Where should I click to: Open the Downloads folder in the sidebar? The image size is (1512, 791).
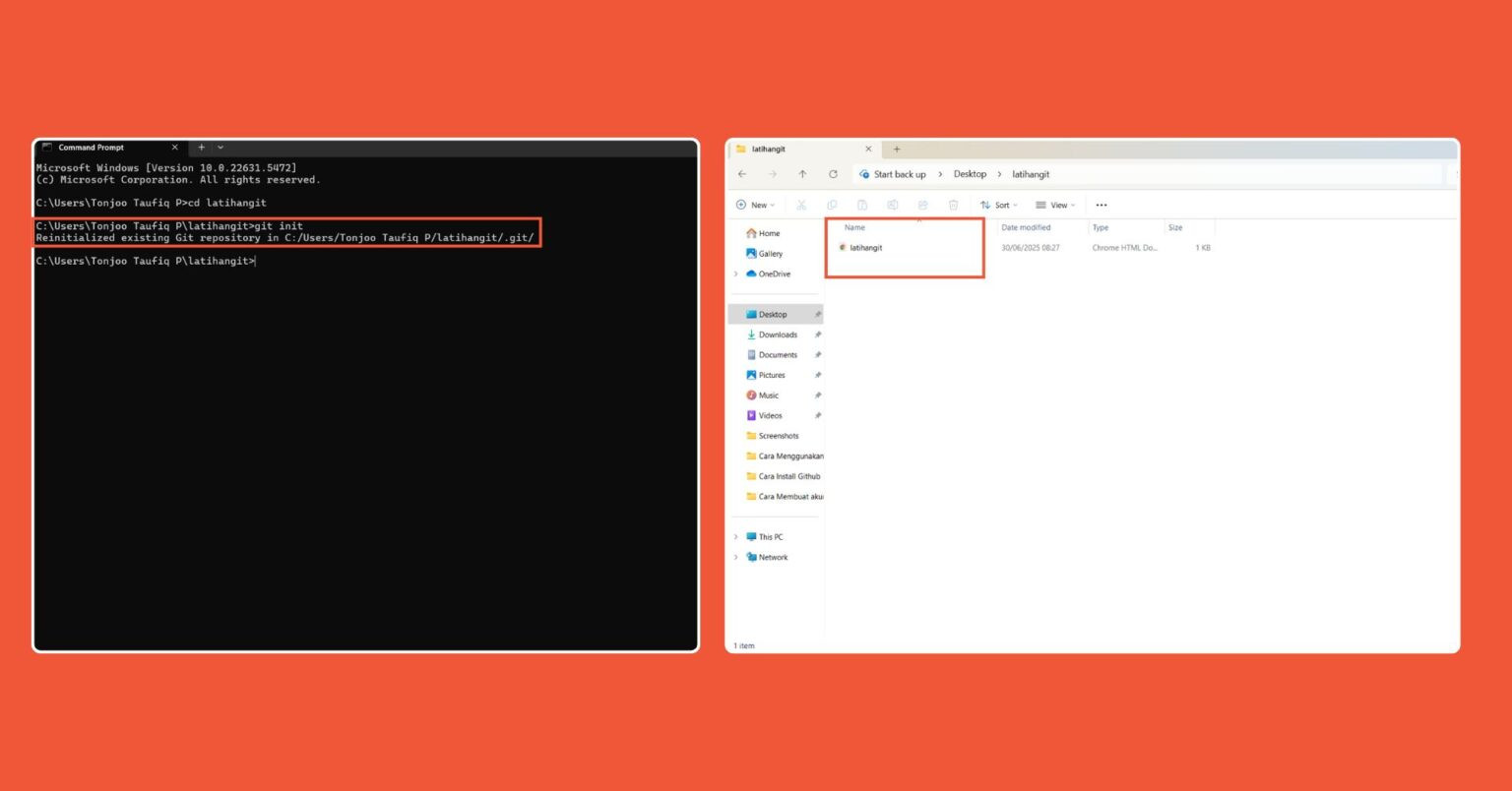tap(777, 335)
